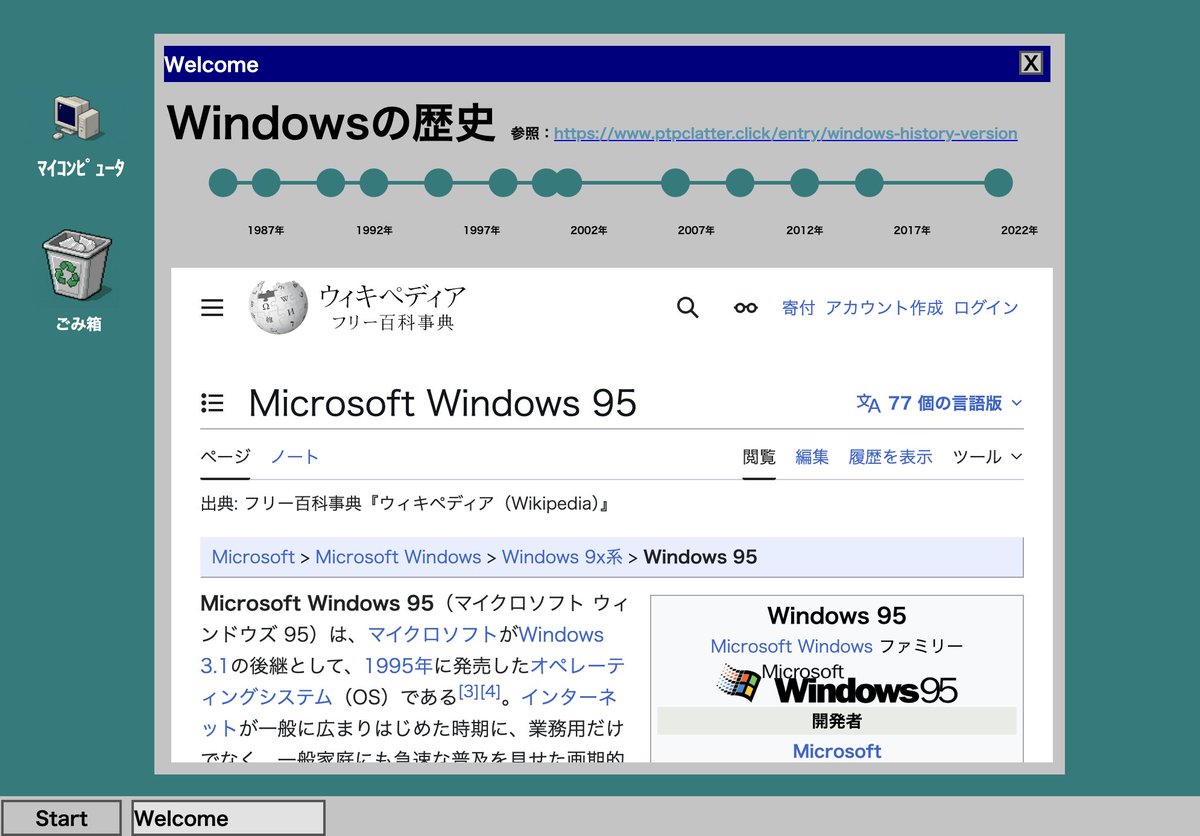Image resolution: width=1200 pixels, height=836 pixels.
Task: Open the ptpclatter.click reference link
Action: tap(786, 133)
